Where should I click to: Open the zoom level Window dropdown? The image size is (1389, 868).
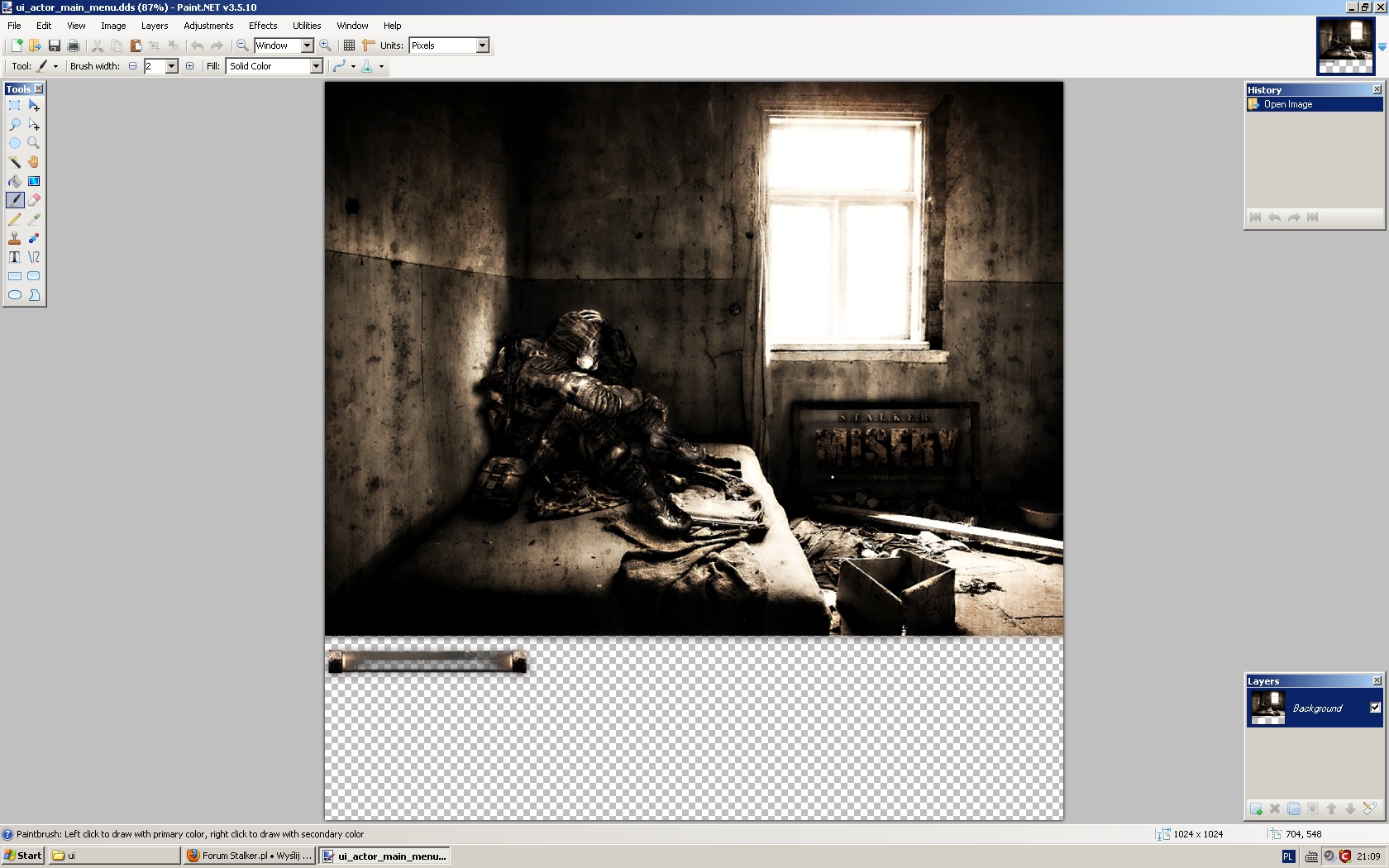click(308, 45)
